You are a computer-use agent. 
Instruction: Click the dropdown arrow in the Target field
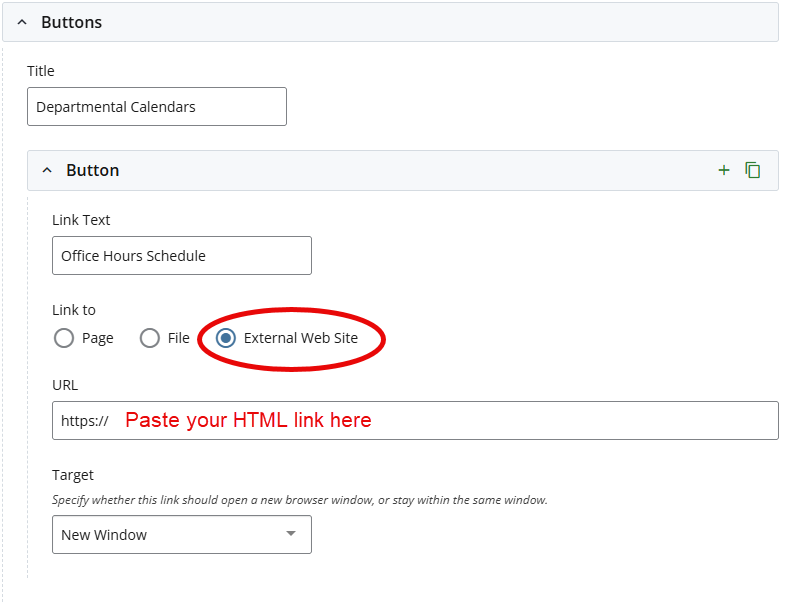point(291,534)
